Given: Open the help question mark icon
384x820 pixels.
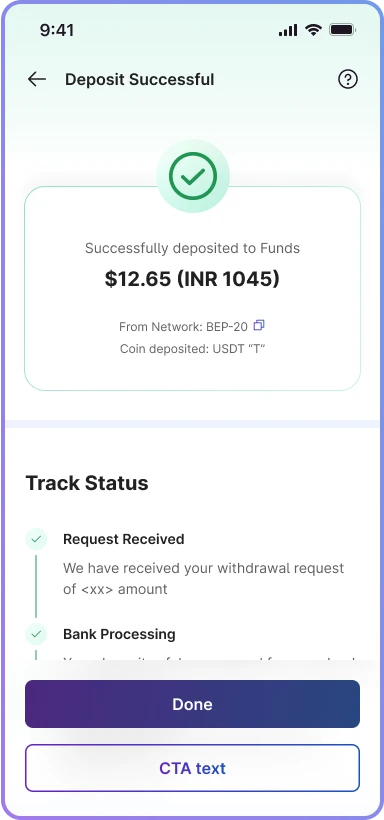Looking at the screenshot, I should click(347, 79).
